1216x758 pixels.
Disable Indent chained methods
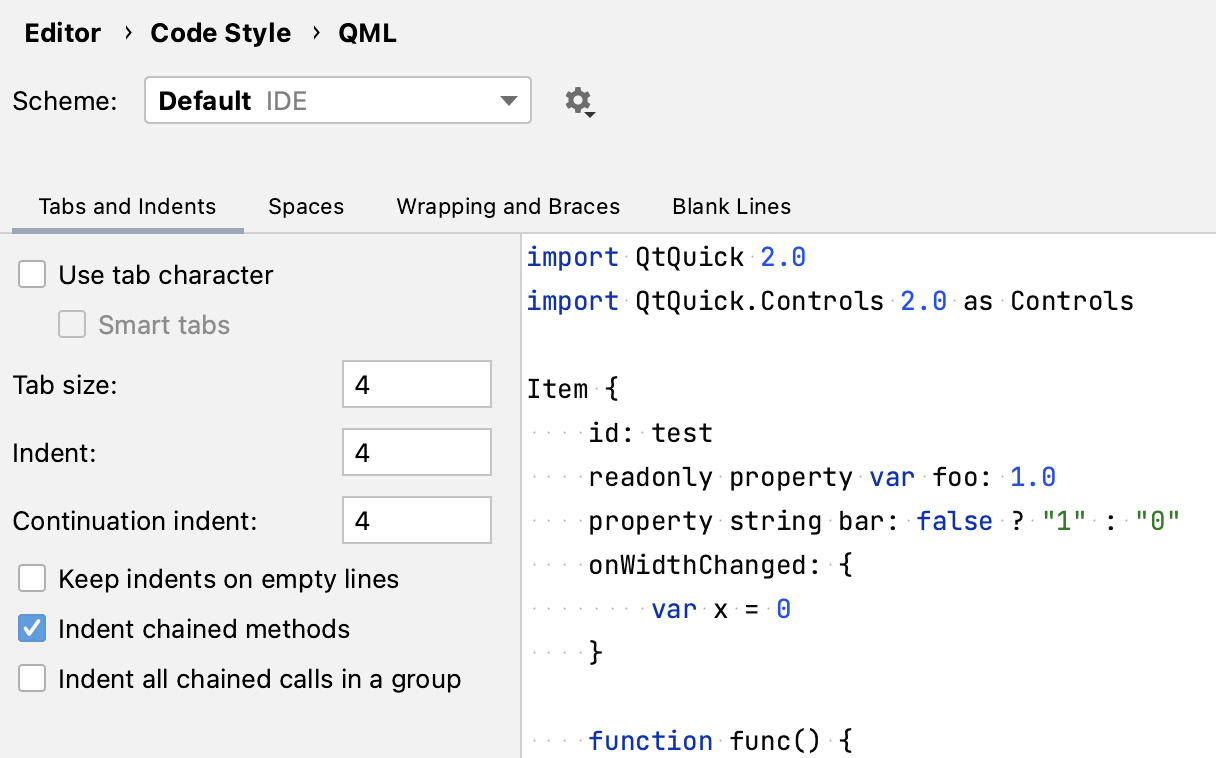click(x=31, y=628)
